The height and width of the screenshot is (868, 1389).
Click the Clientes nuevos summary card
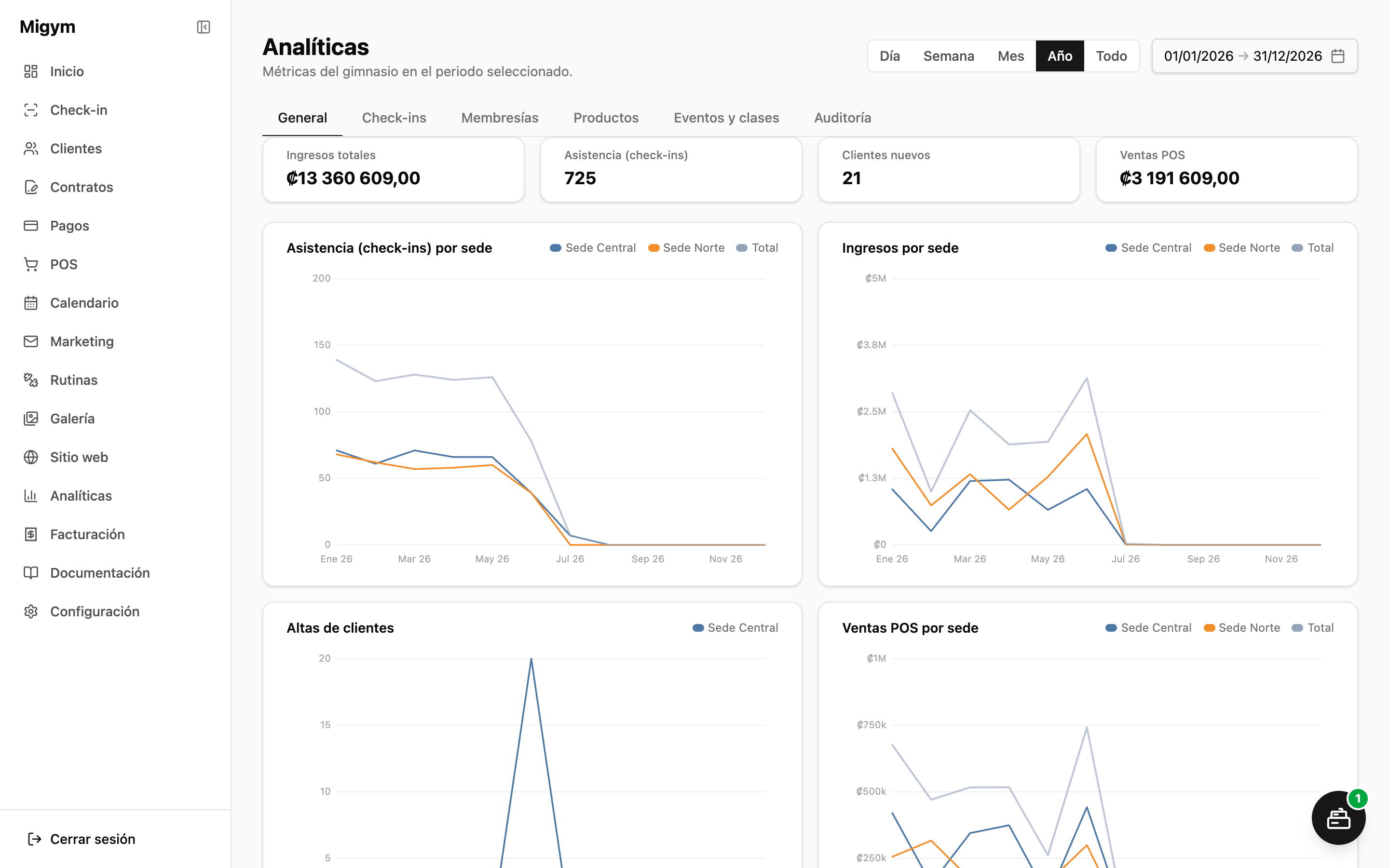pos(949,170)
